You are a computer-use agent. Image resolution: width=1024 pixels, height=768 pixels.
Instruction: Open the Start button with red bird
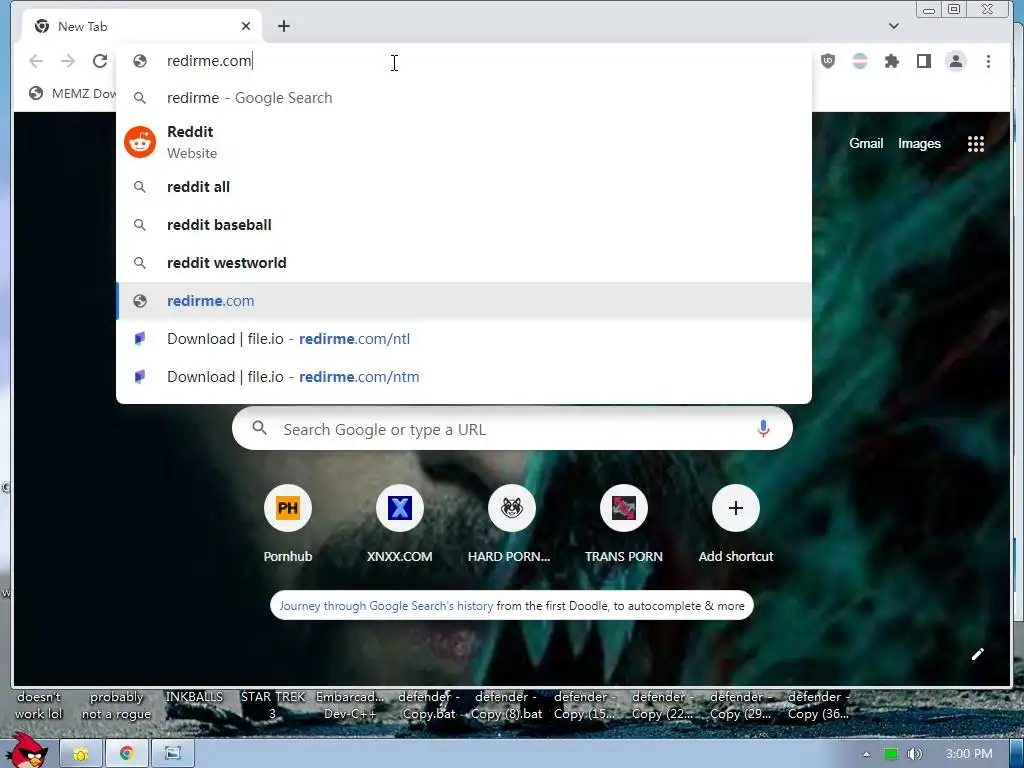coord(25,751)
